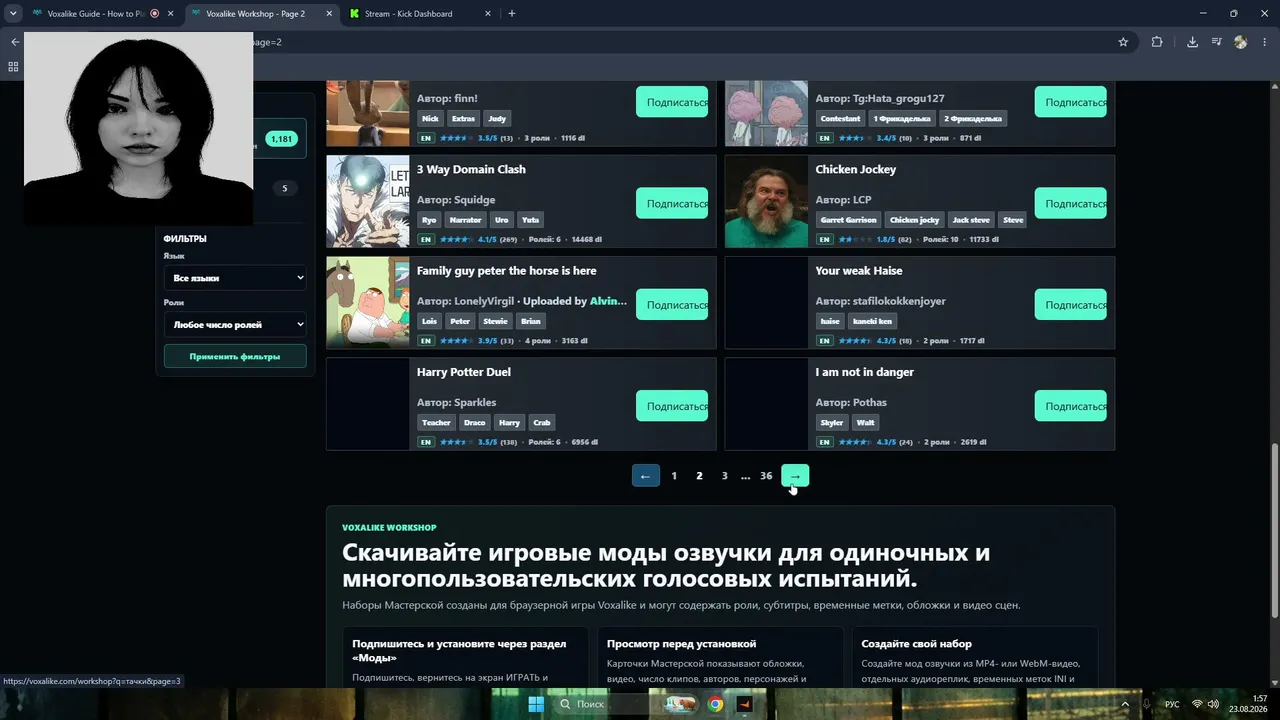Open the I am not in danger title
The height and width of the screenshot is (720, 1280).
pos(865,372)
